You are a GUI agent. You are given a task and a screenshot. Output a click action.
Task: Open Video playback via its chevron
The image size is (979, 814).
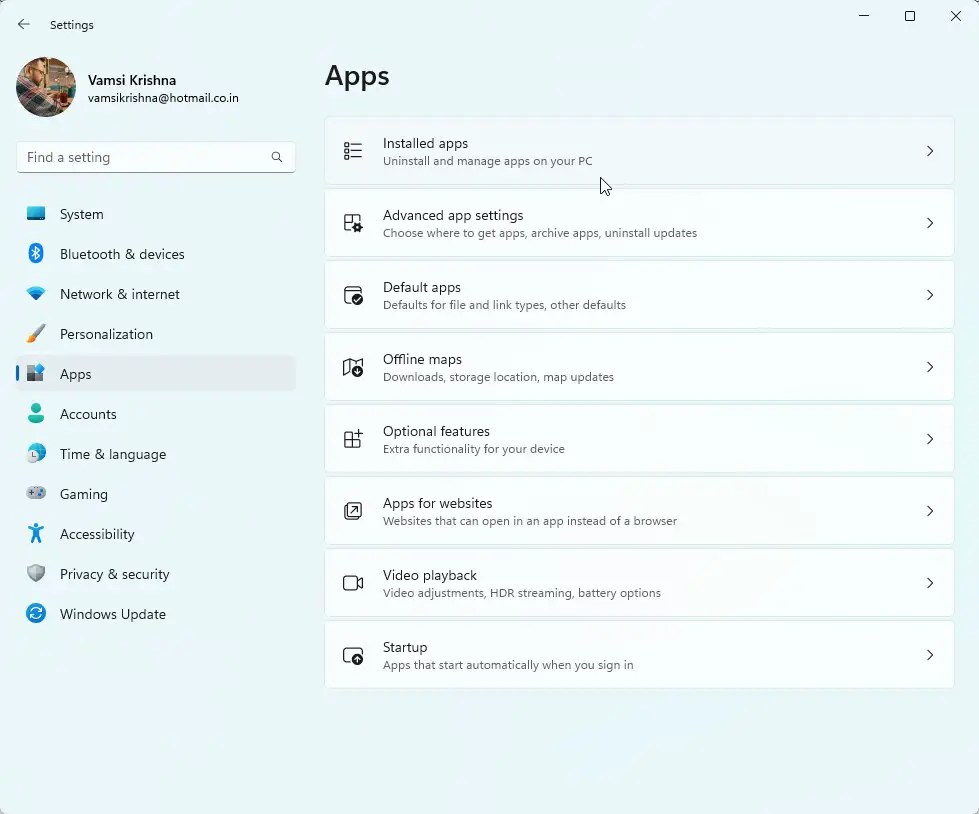(930, 583)
